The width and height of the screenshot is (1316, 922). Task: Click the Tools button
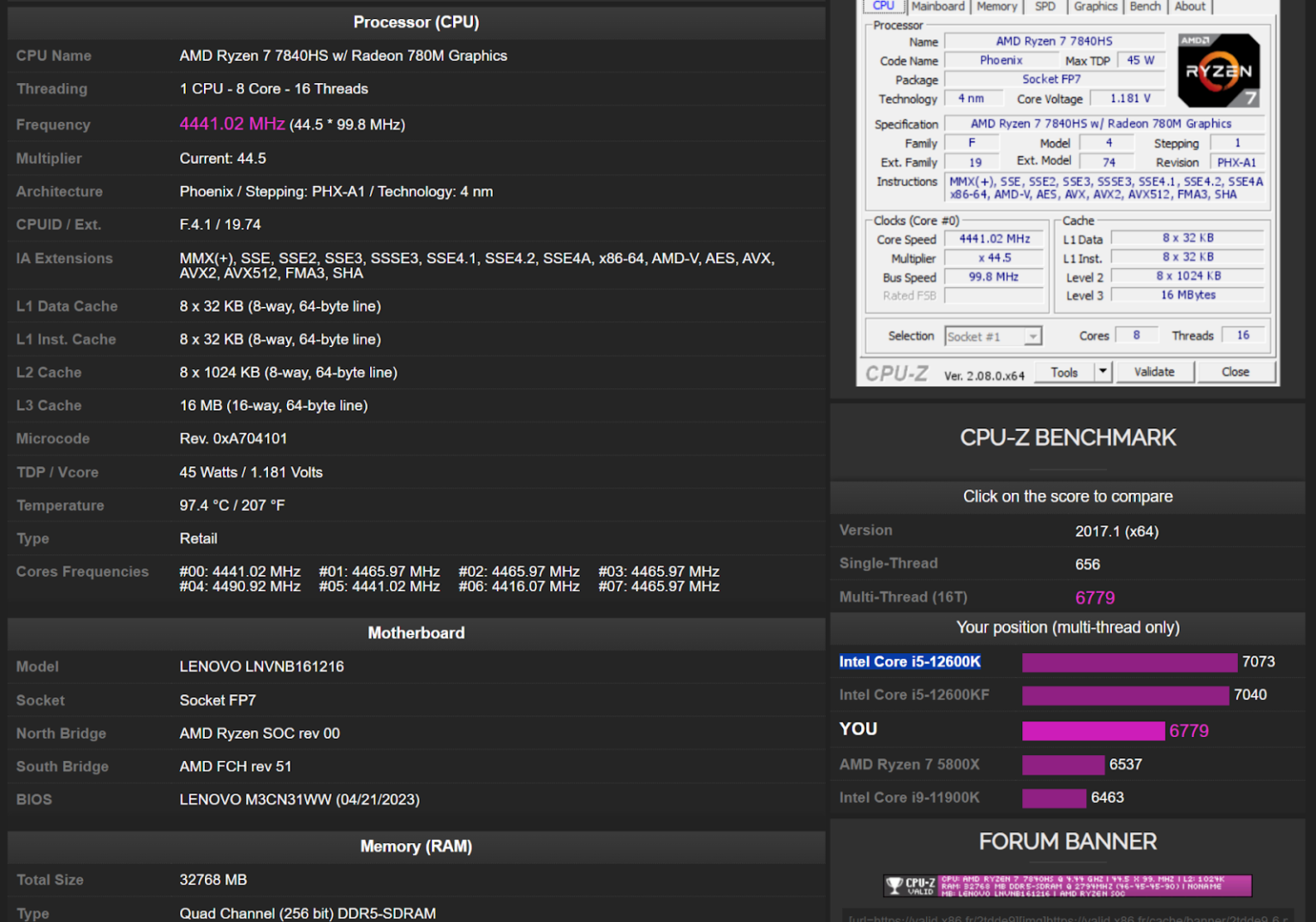pyautogui.click(x=1064, y=372)
